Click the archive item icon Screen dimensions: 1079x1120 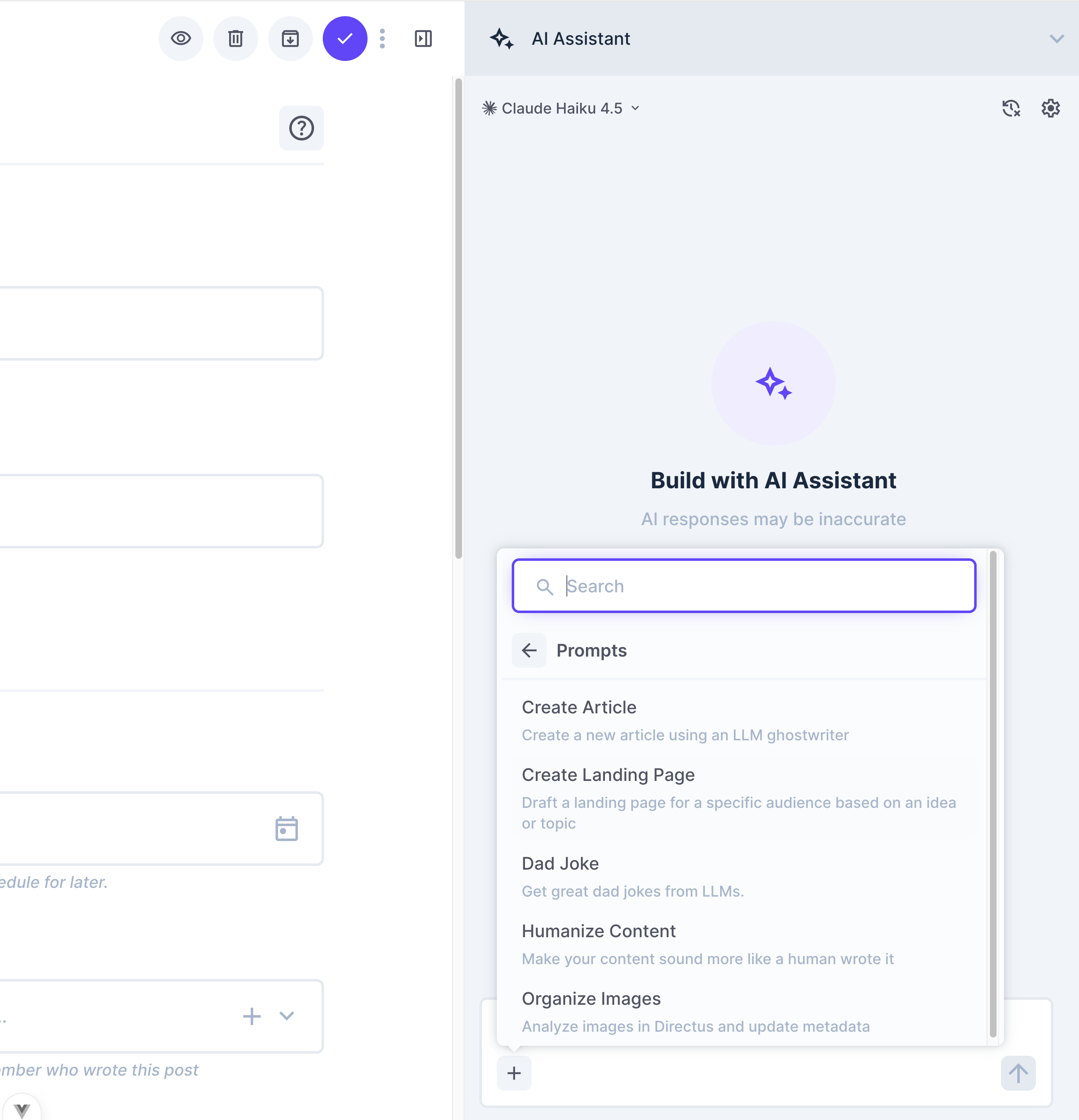[290, 39]
